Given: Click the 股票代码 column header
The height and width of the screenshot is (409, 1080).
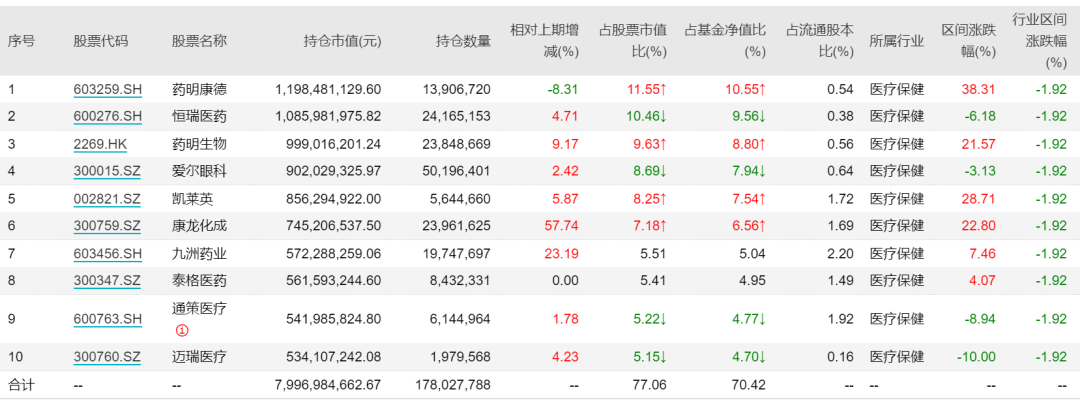Looking at the screenshot, I should [x=101, y=41].
